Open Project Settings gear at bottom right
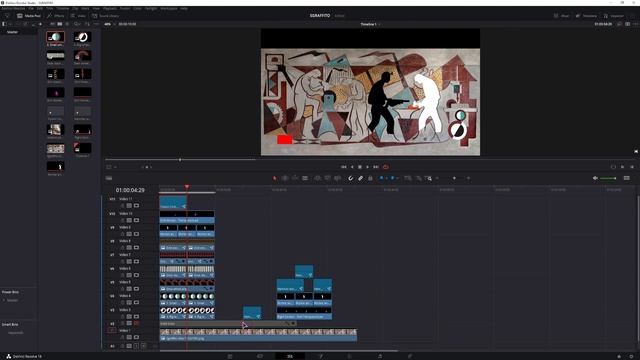The image size is (640, 360). coord(631,356)
